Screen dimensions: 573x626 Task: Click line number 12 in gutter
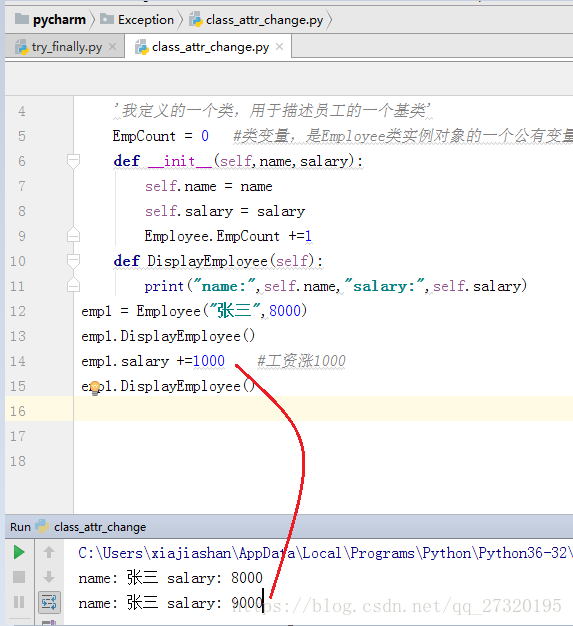18,311
